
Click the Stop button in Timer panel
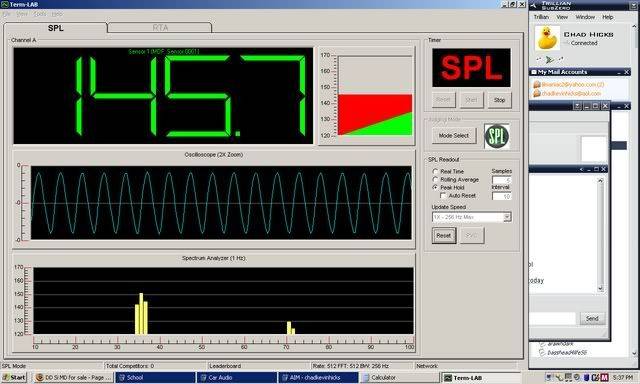(499, 100)
